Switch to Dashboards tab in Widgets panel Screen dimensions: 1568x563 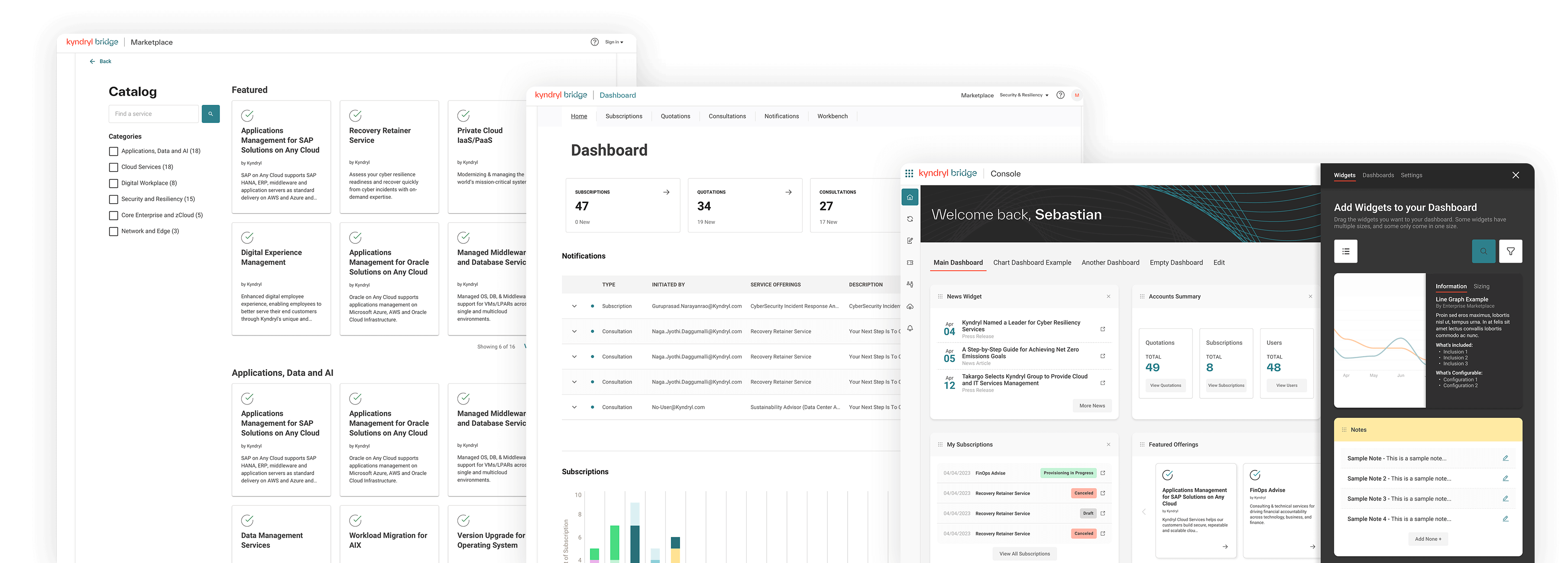pyautogui.click(x=1378, y=175)
